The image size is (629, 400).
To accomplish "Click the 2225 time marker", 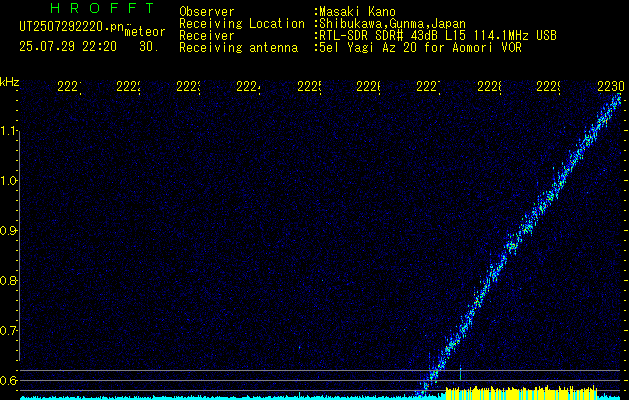I will pyautogui.click(x=309, y=87).
